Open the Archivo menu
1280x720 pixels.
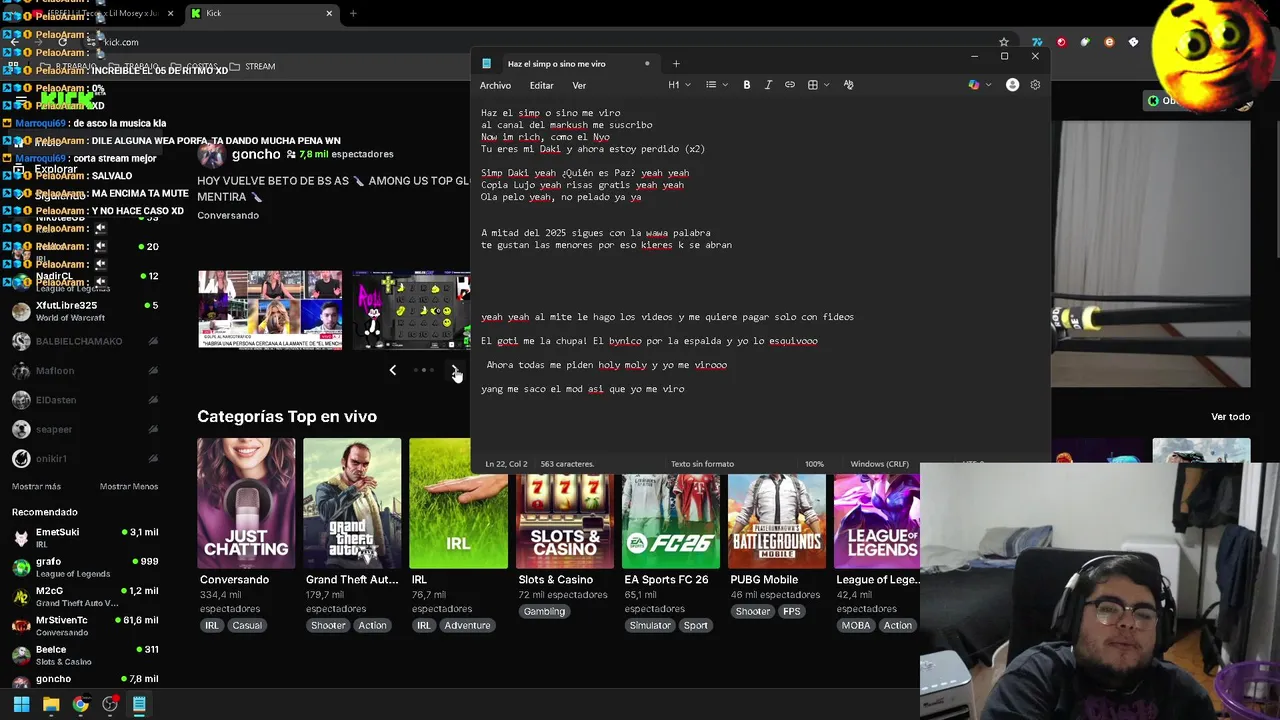(495, 86)
